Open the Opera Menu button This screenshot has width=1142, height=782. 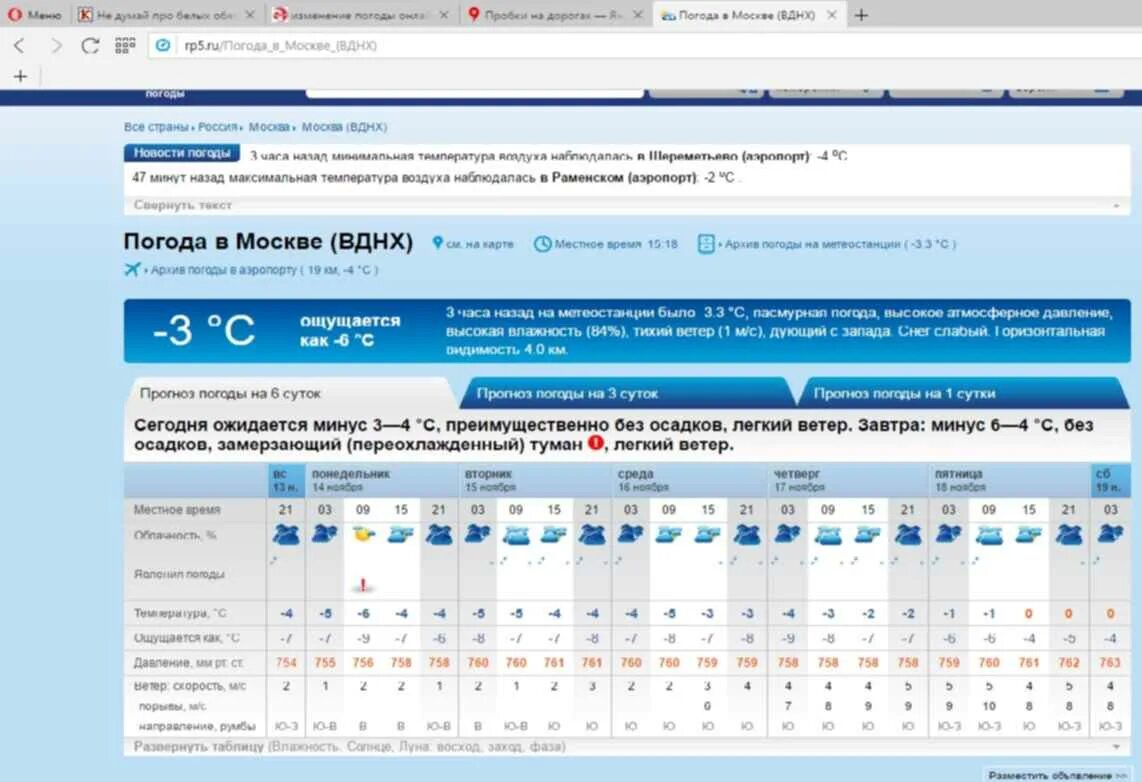(33, 15)
